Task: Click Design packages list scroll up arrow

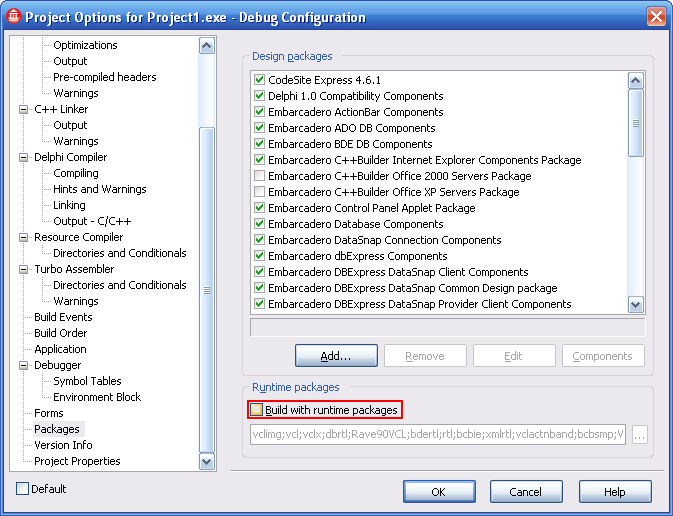Action: [635, 80]
